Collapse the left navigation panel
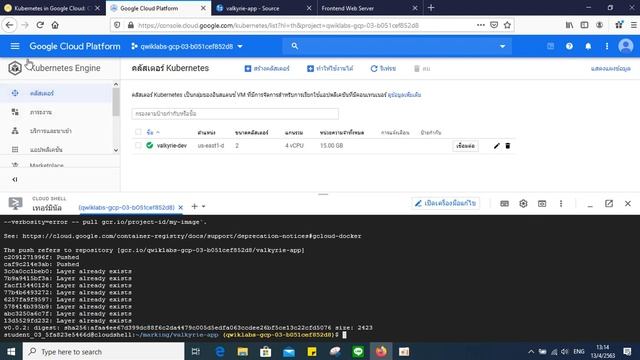Image resolution: width=640 pixels, height=360 pixels. pos(15,179)
